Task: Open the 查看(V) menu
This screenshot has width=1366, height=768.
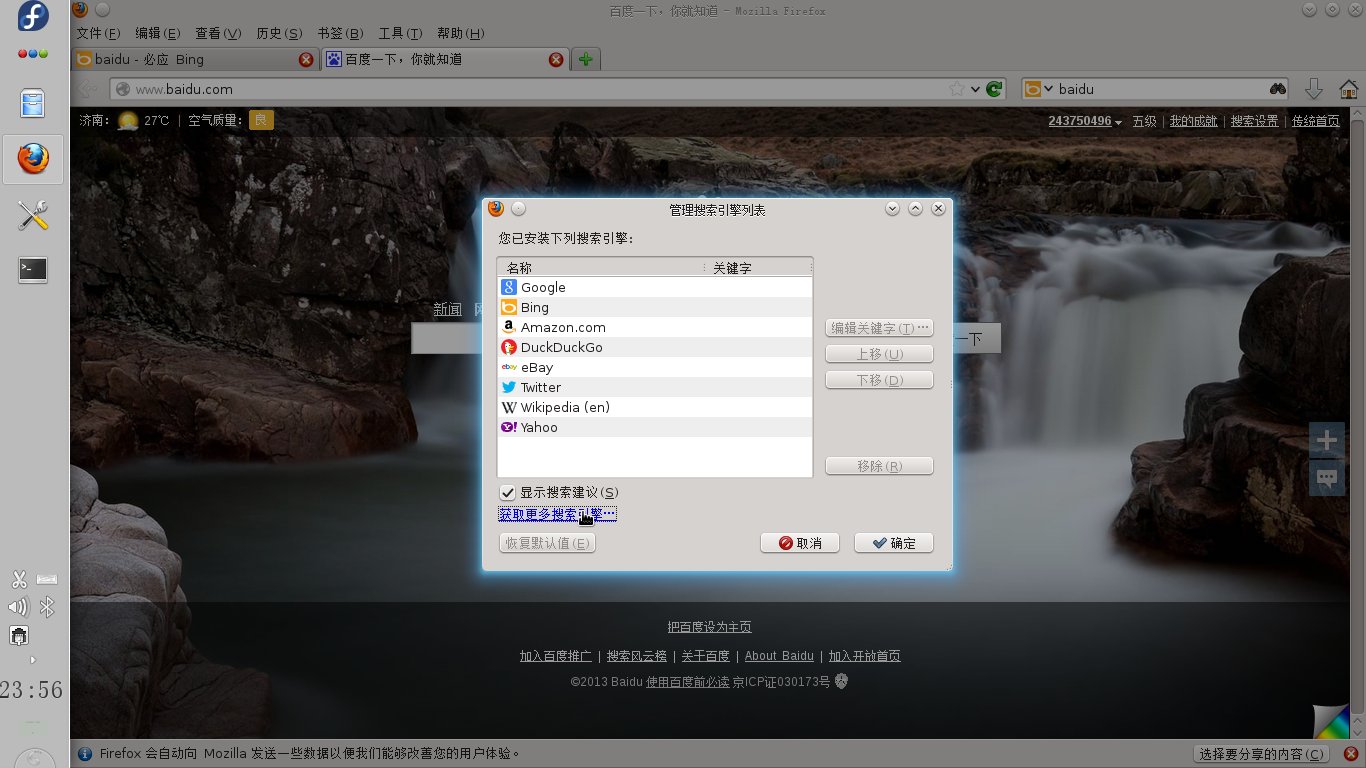Action: coord(218,34)
